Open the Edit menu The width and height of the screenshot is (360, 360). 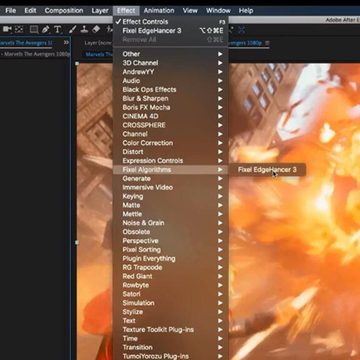click(x=30, y=11)
